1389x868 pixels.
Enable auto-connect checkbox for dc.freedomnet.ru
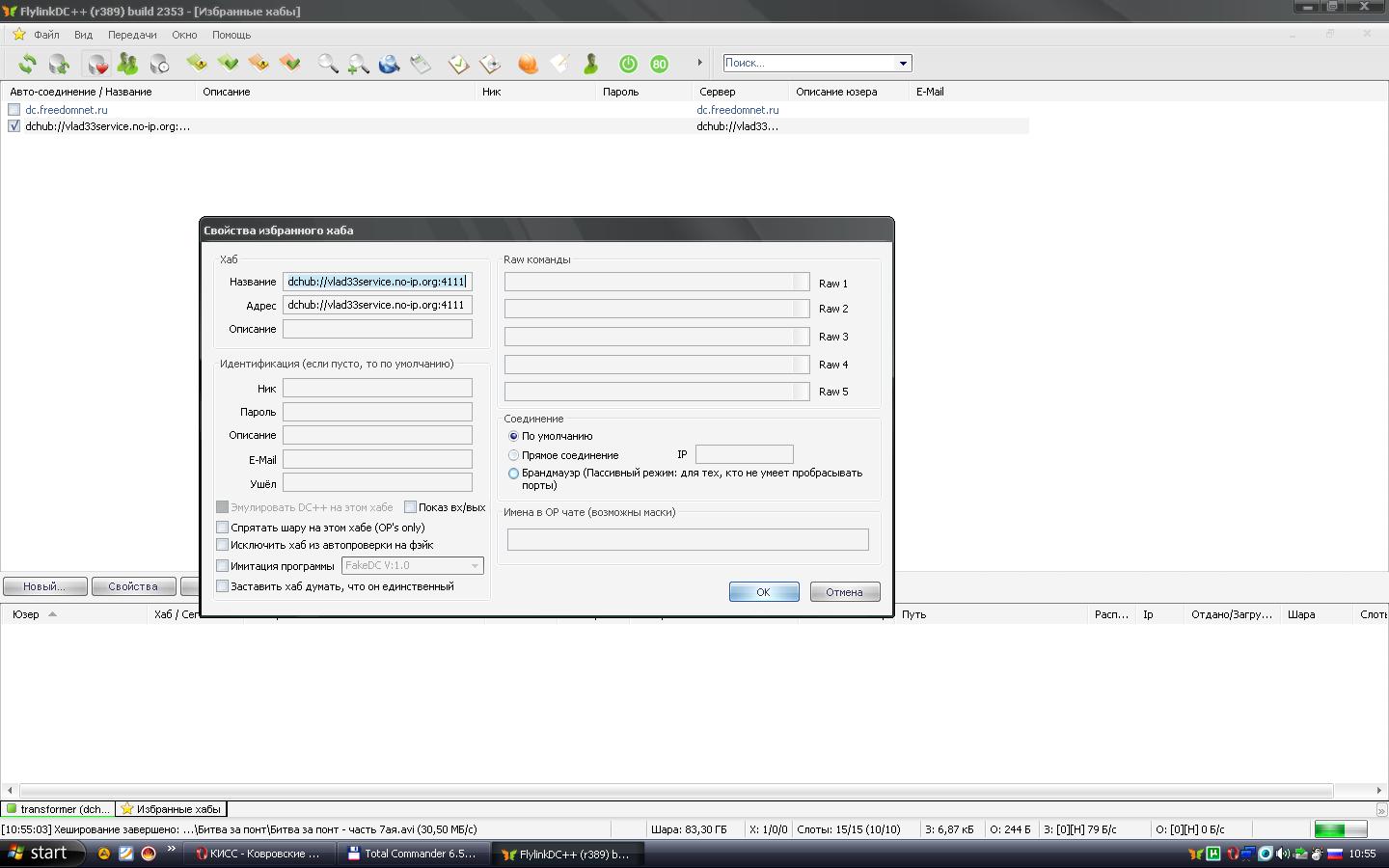click(14, 110)
